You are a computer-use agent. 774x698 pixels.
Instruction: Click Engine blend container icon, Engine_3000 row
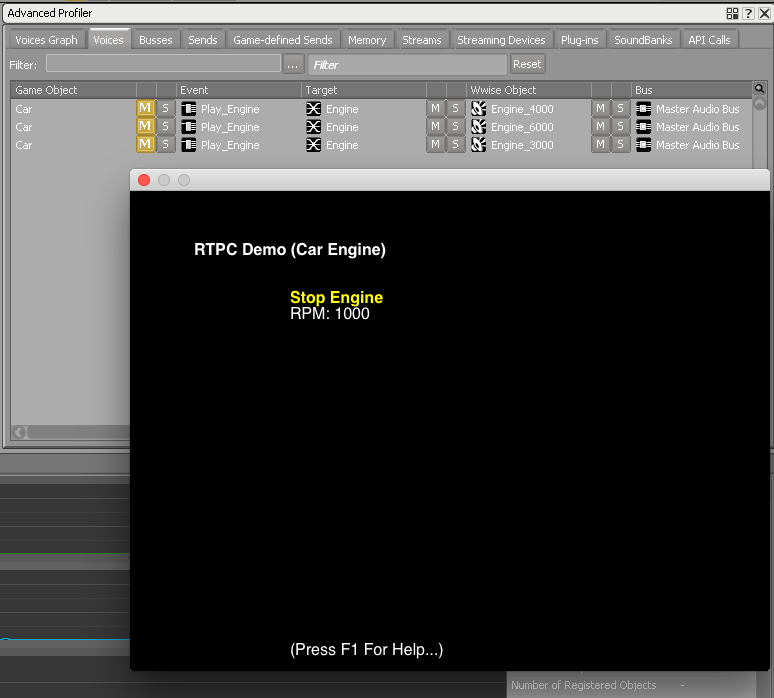coord(313,145)
